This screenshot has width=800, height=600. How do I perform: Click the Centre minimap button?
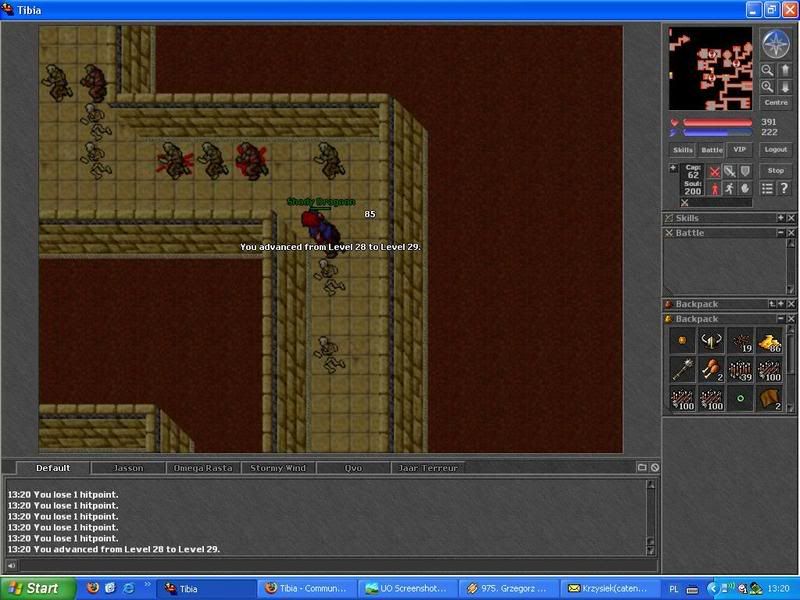point(776,103)
